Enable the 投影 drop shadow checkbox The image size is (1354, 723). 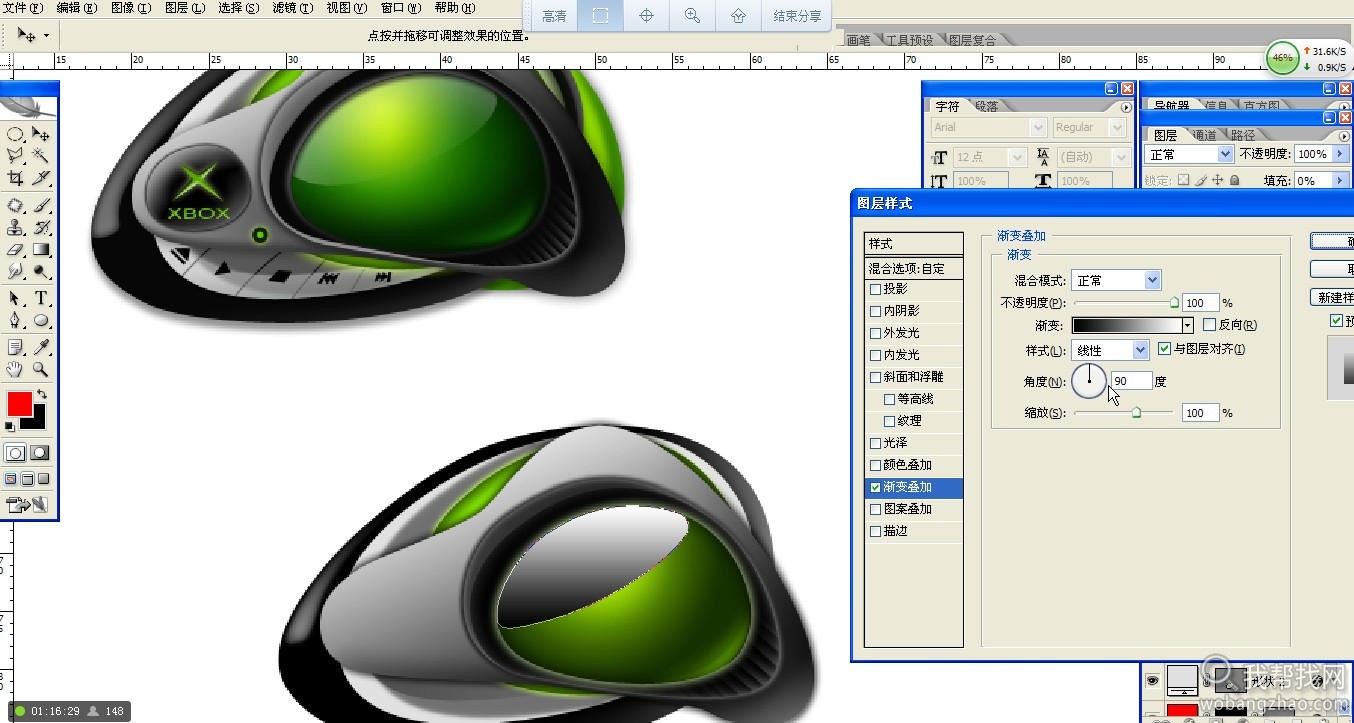876,289
